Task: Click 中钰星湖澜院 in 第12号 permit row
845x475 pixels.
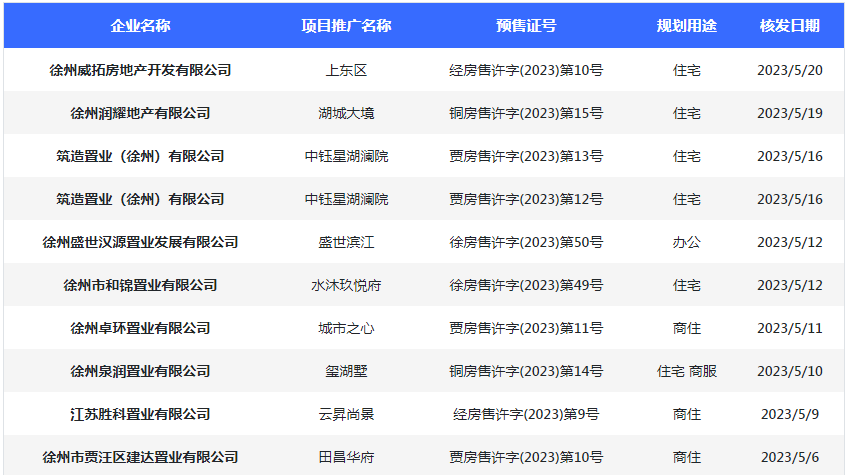Action: point(346,199)
